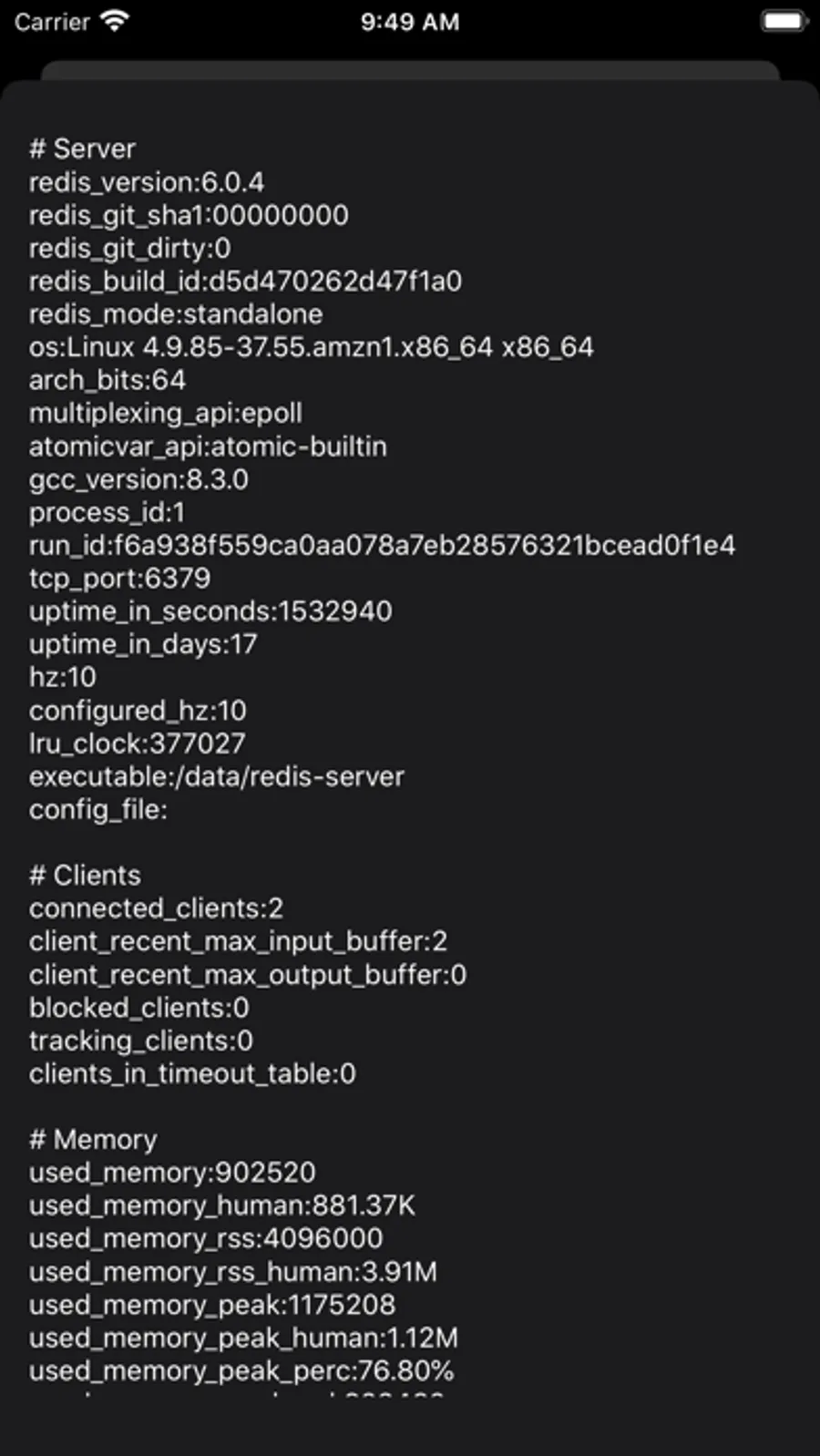Image resolution: width=820 pixels, height=1456 pixels.
Task: Tap the sheet's top edge behind card
Action: pos(410,70)
